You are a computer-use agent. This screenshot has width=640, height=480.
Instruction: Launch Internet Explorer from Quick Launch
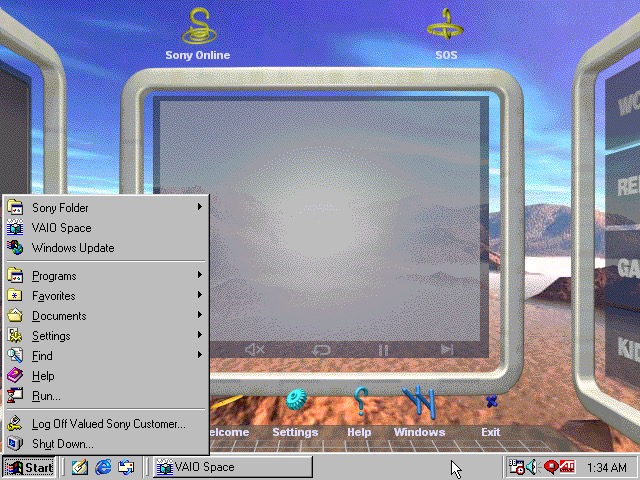[103, 467]
